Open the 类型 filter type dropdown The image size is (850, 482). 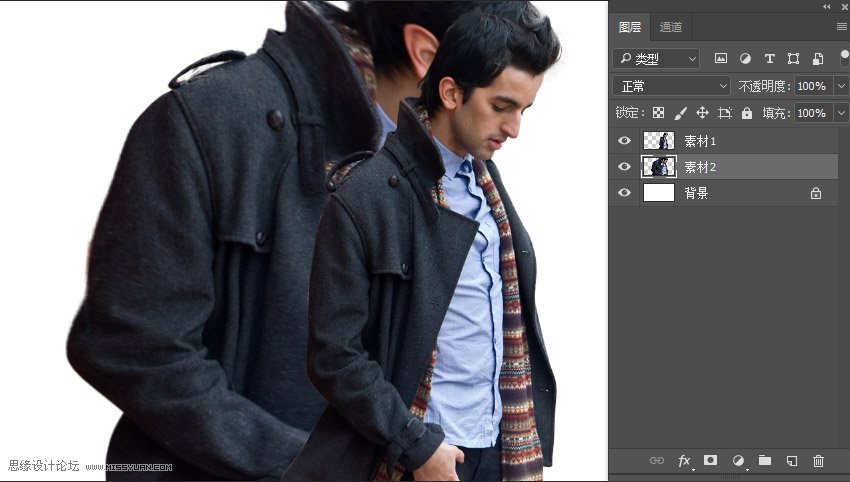(656, 59)
